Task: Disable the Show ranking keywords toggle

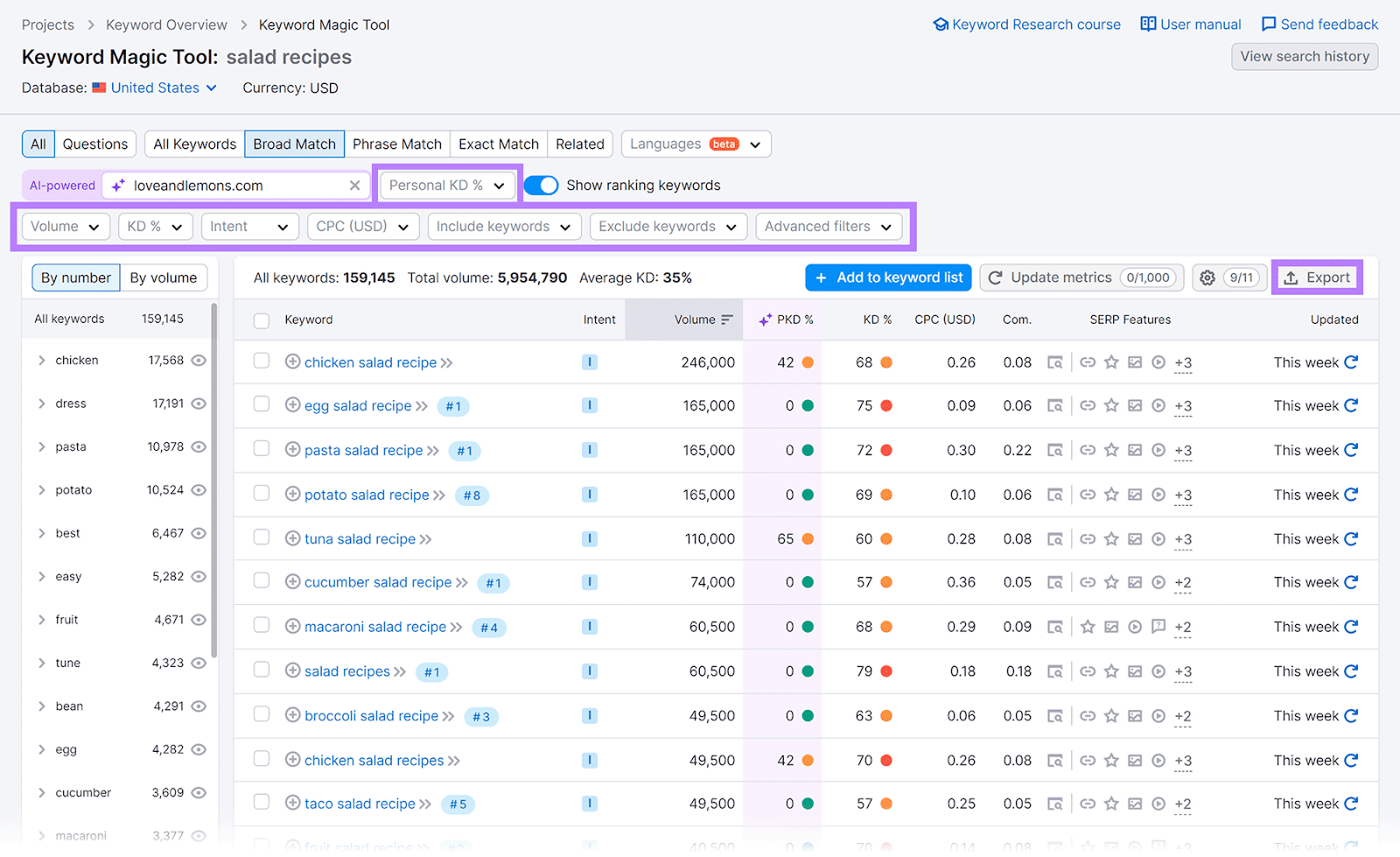Action: click(x=542, y=185)
